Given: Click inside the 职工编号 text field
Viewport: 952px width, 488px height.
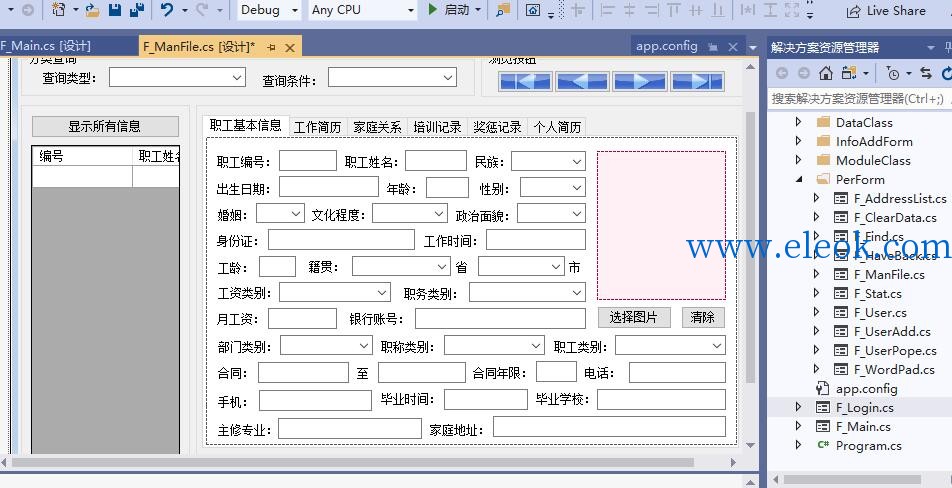Looking at the screenshot, I should coord(308,161).
